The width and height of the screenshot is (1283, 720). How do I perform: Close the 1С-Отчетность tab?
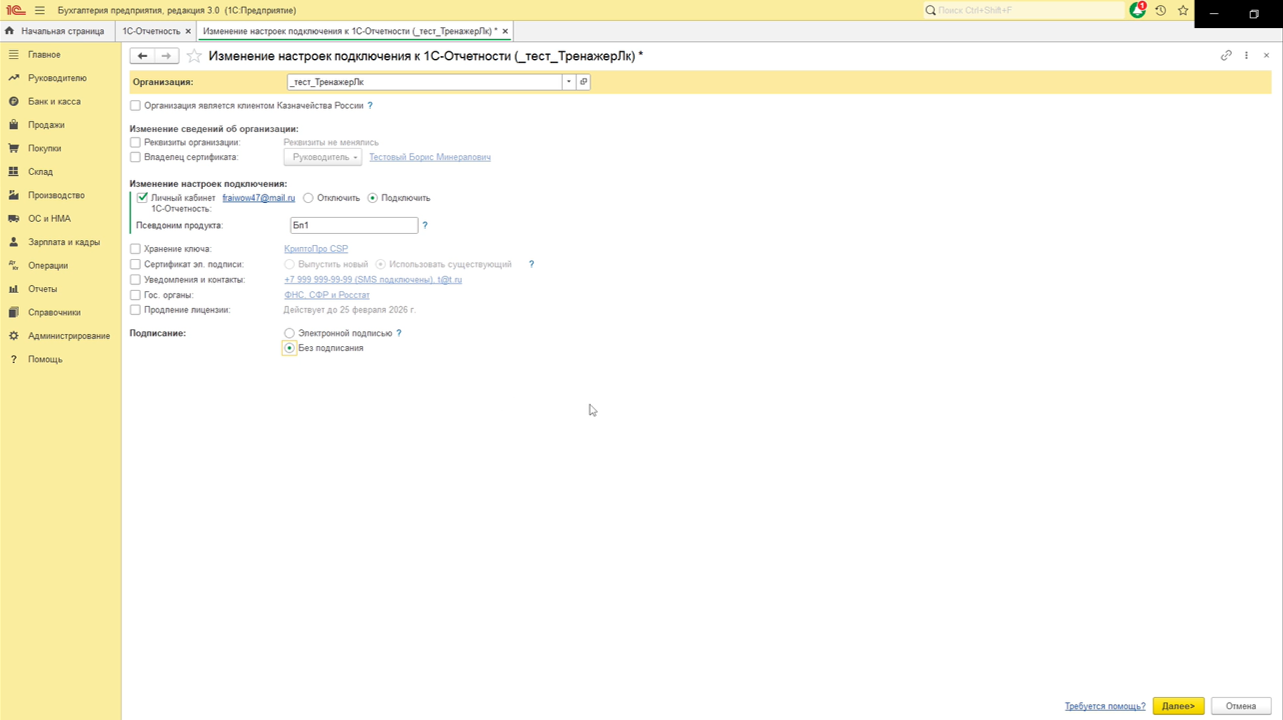(x=188, y=31)
